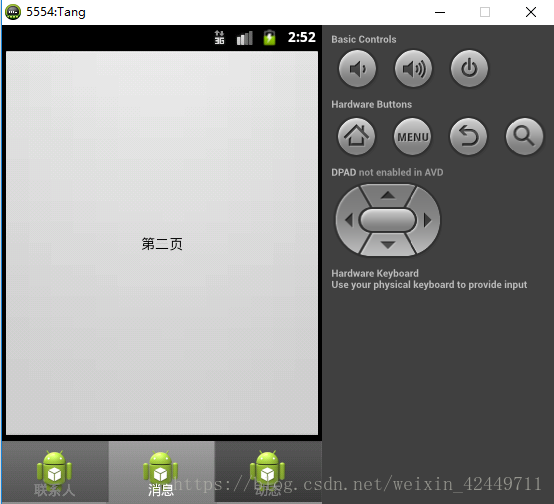Click the Hardware Buttons heading

[x=371, y=104]
